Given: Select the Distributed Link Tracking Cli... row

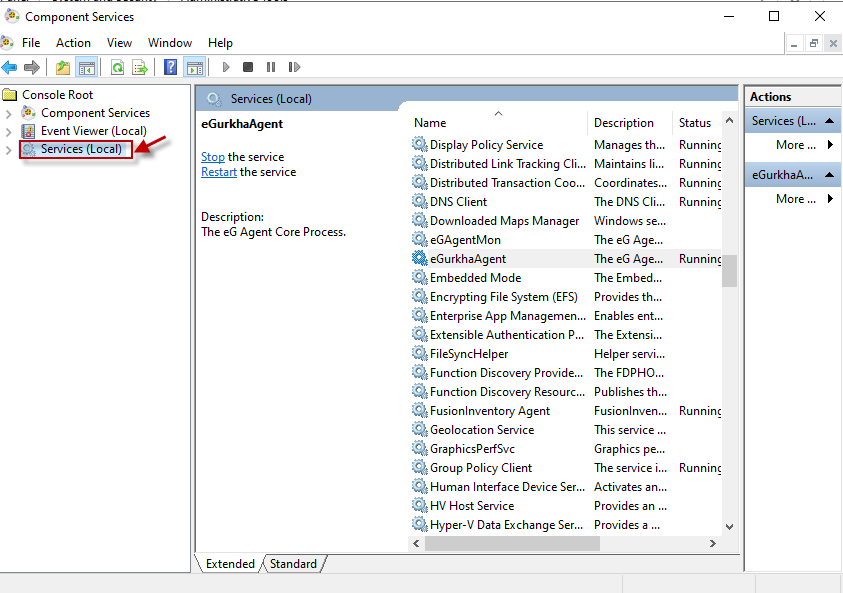Looking at the screenshot, I should pos(566,163).
